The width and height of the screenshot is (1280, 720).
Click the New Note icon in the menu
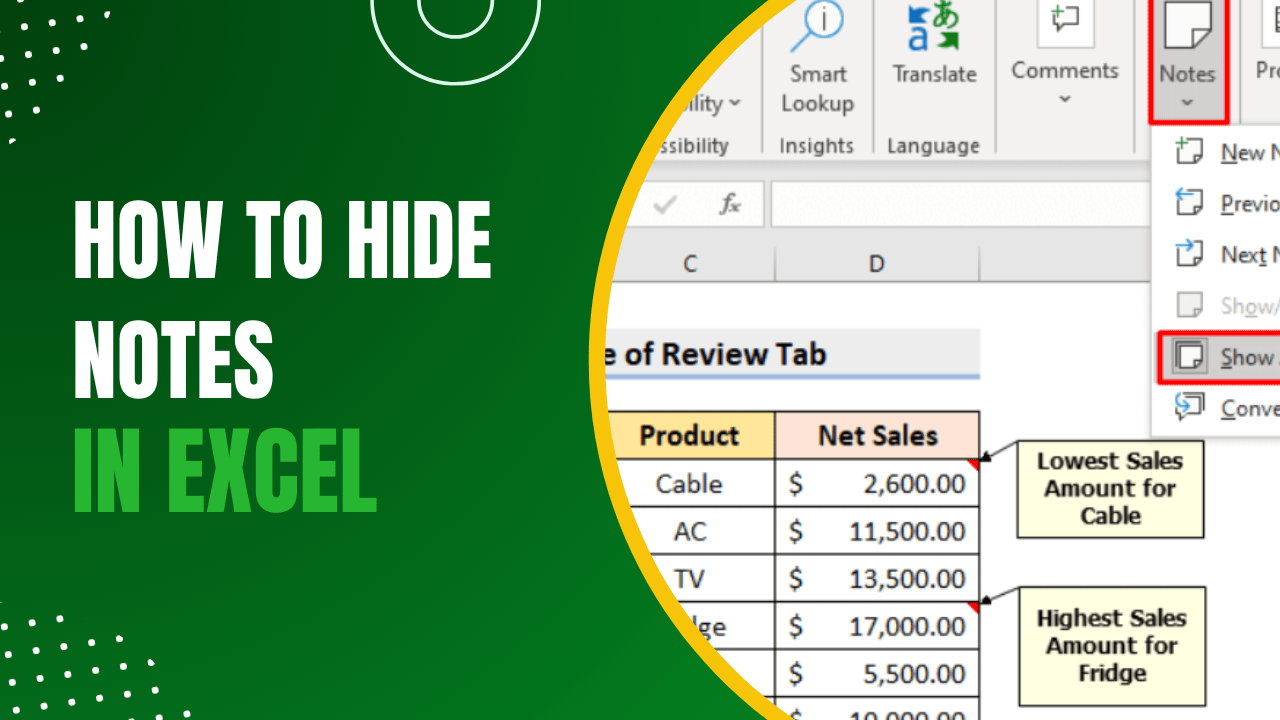point(1189,151)
